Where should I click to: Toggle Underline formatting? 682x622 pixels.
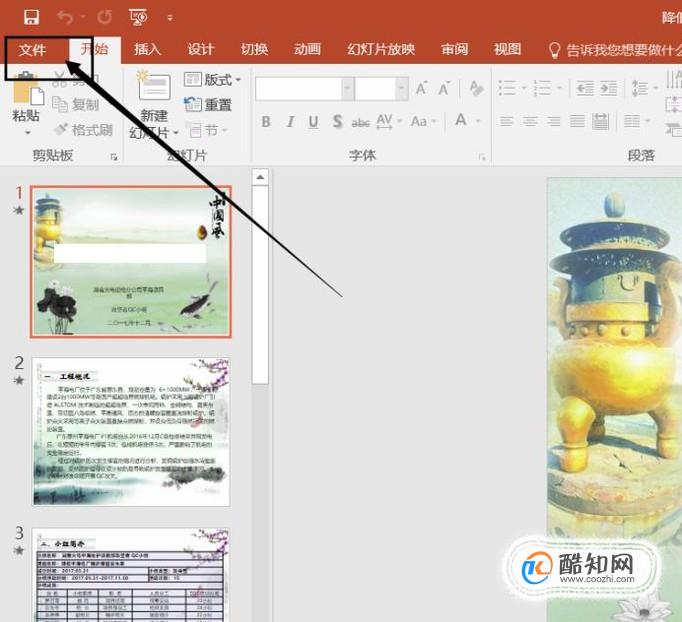coord(313,122)
